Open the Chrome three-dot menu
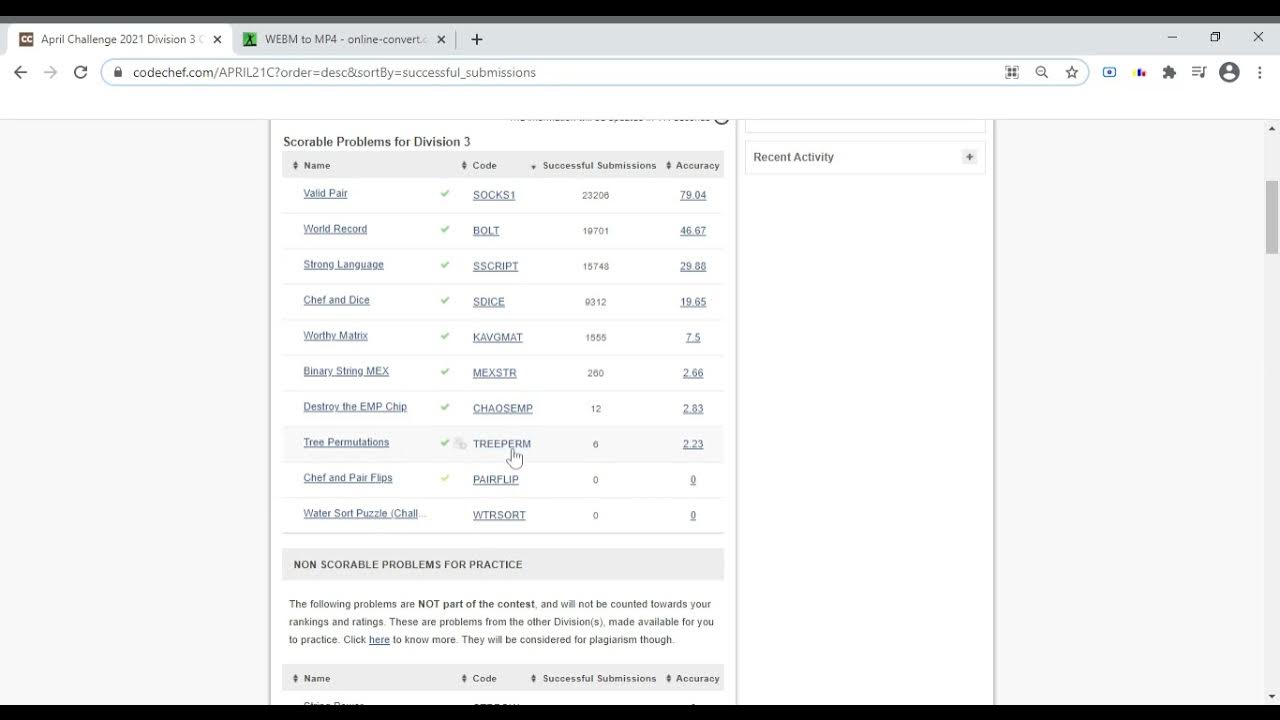 [1259, 72]
